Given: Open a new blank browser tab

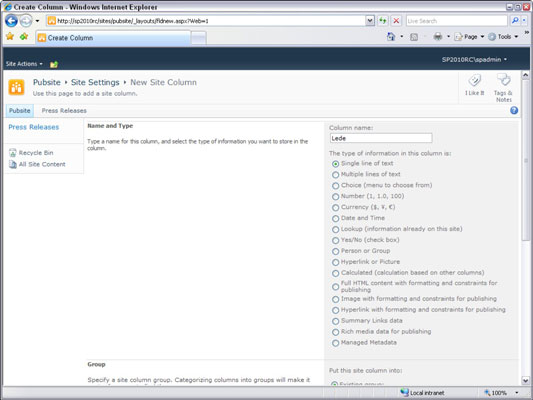Looking at the screenshot, I should [198, 38].
